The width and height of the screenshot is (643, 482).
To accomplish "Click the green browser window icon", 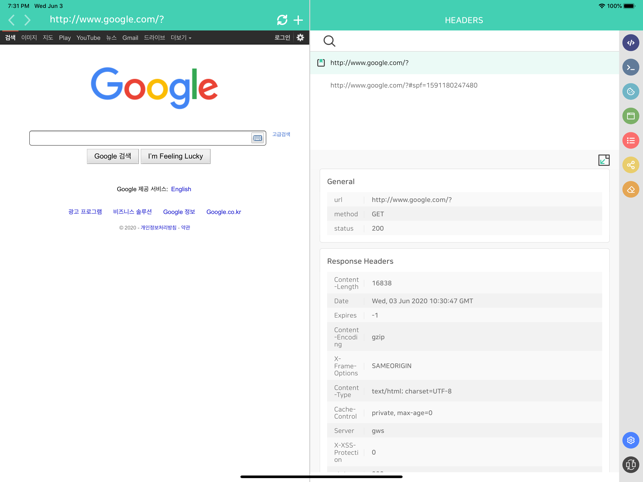I will (x=630, y=116).
